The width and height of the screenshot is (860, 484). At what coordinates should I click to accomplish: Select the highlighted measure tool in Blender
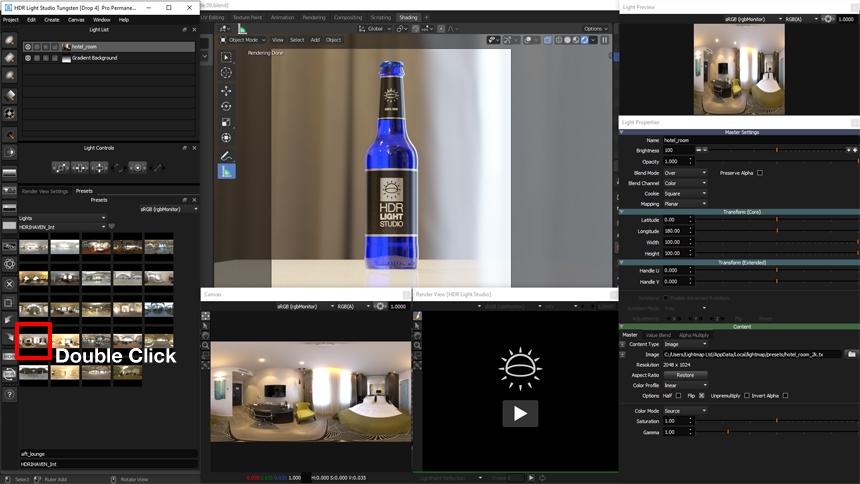click(x=227, y=172)
